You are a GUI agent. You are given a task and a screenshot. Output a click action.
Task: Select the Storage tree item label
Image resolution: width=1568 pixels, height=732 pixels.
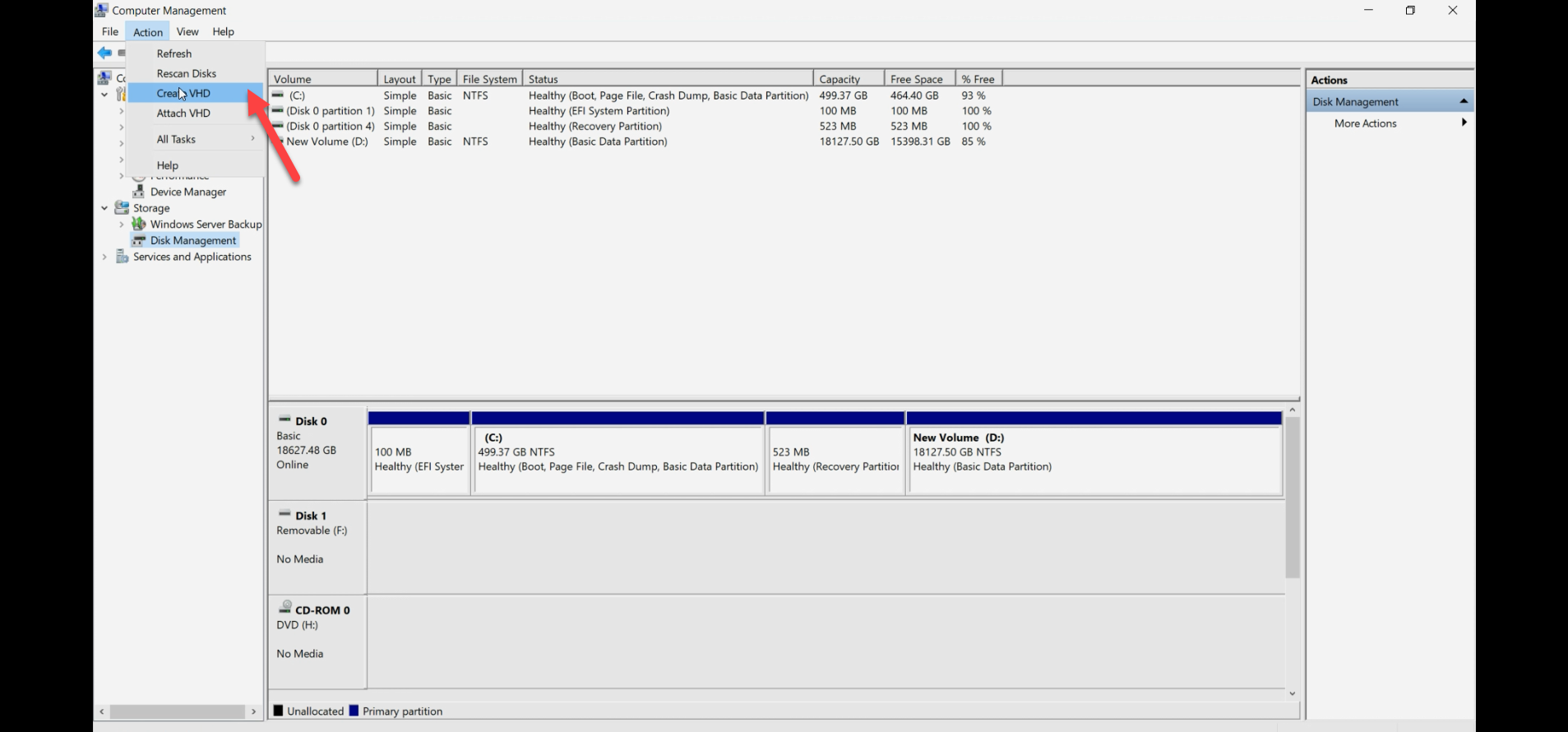click(151, 208)
